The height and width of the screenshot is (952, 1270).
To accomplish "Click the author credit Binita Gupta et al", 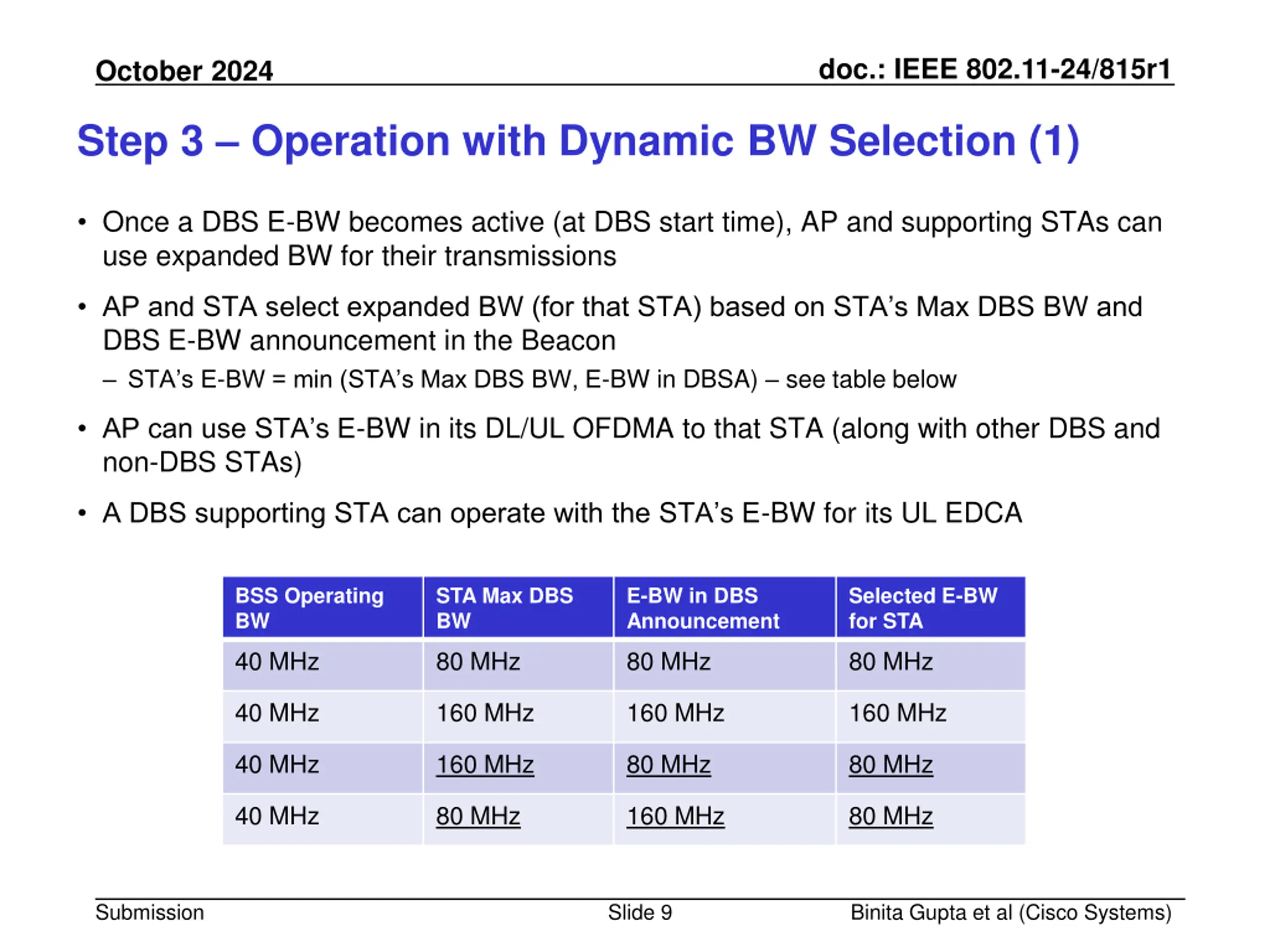I will coord(1011,912).
